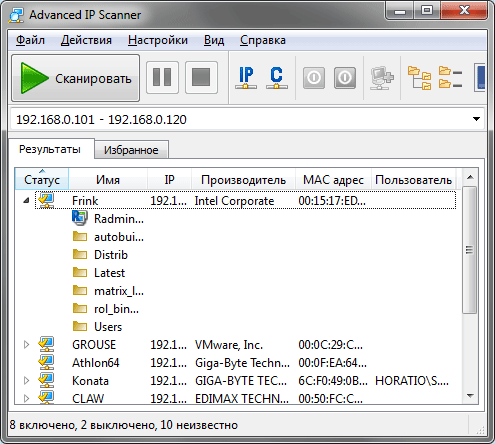
Task: Click the EDIMAX TECHN... manufacturer cell
Action: 242,398
